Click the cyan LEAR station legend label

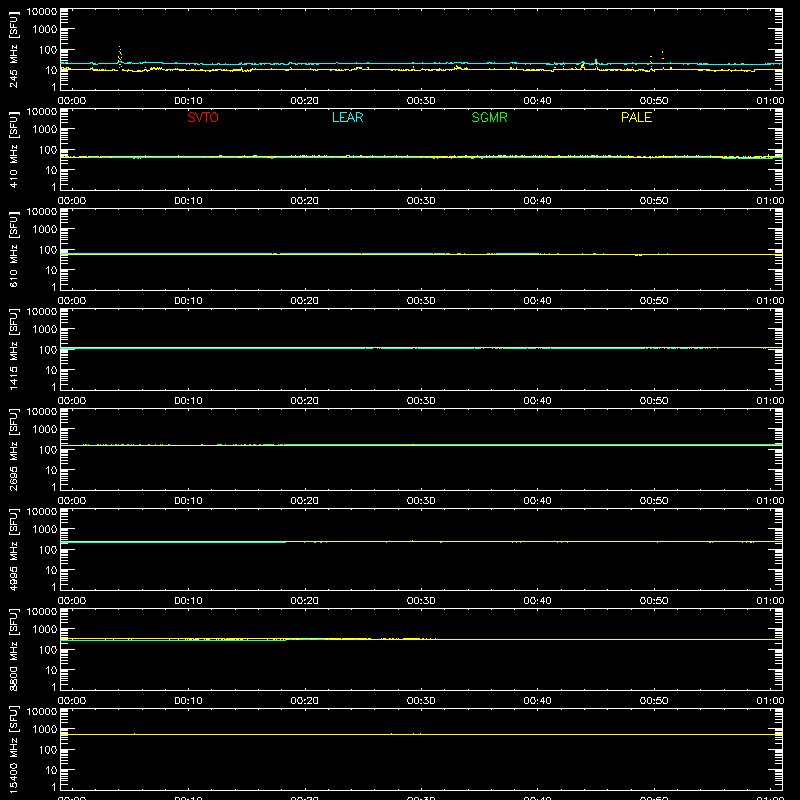(347, 117)
